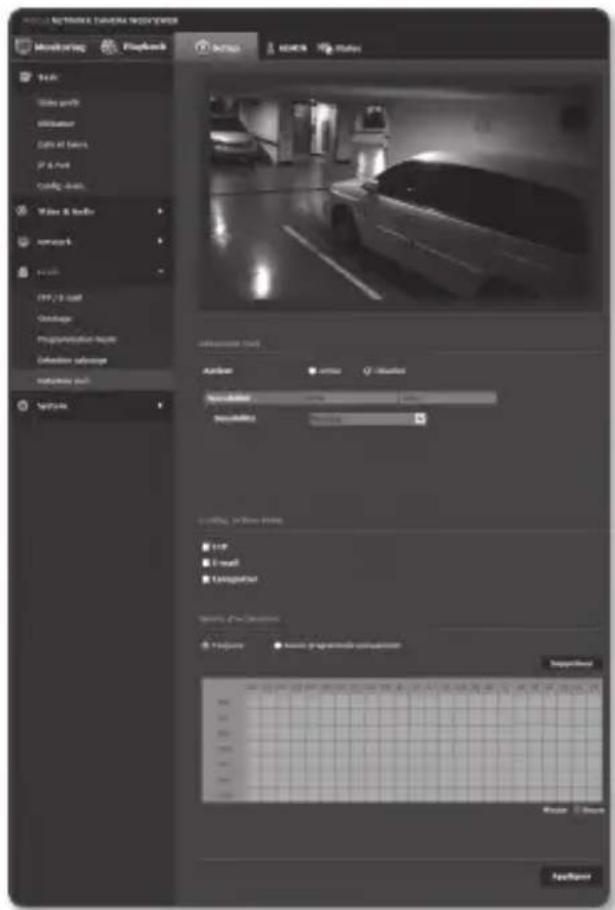Open Config. évén. in Basic menu
This screenshot has height=910, width=615.
[x=62, y=186]
